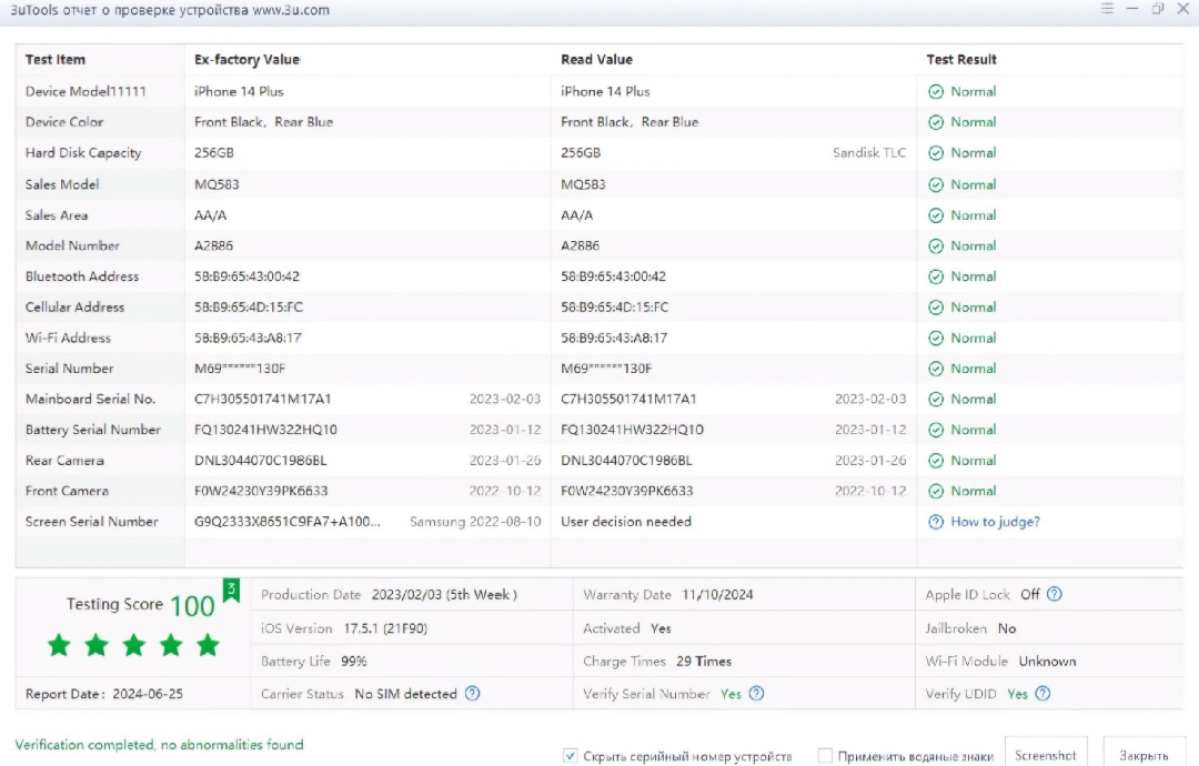Click the help icon next to Apple ID Lock
The width and height of the screenshot is (1199, 766).
click(x=1054, y=594)
